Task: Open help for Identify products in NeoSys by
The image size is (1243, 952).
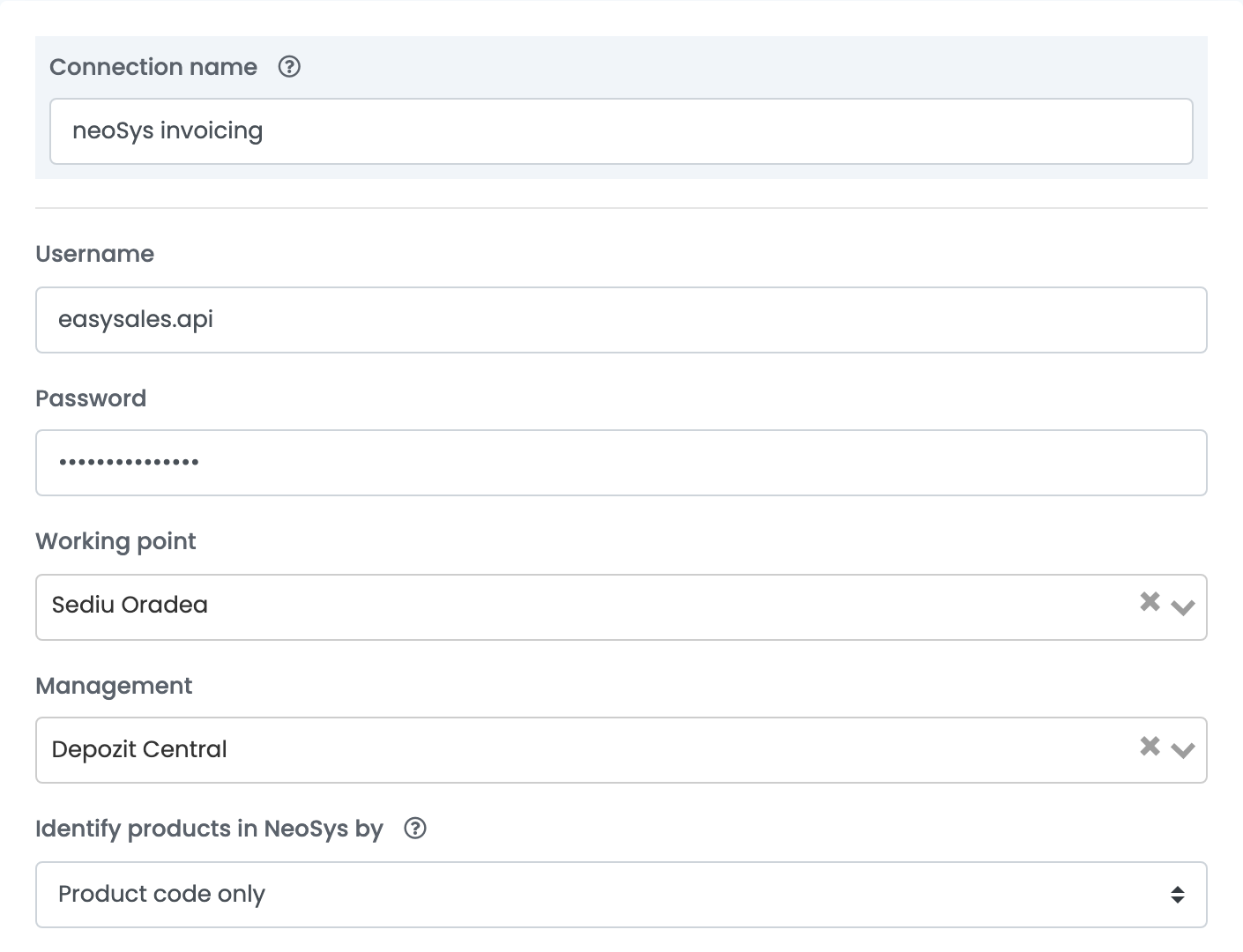Action: (x=415, y=829)
